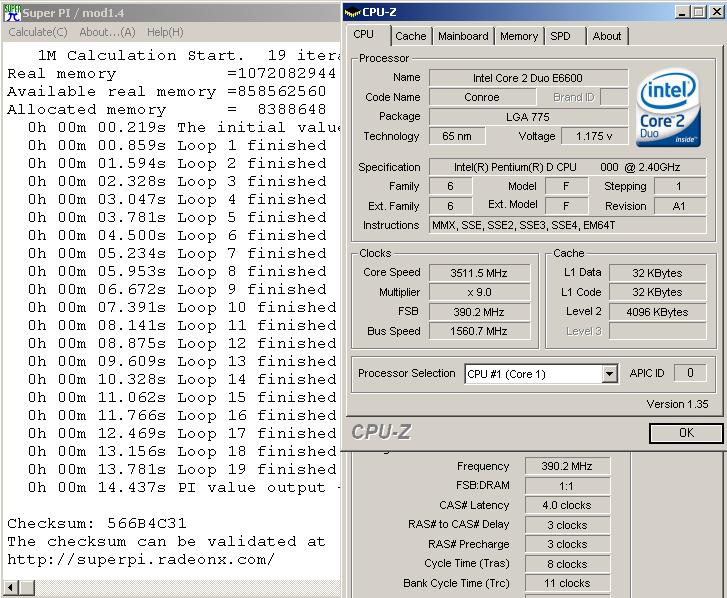Click the RAS# to CAS# Delay value '3 clocks'

(567, 525)
